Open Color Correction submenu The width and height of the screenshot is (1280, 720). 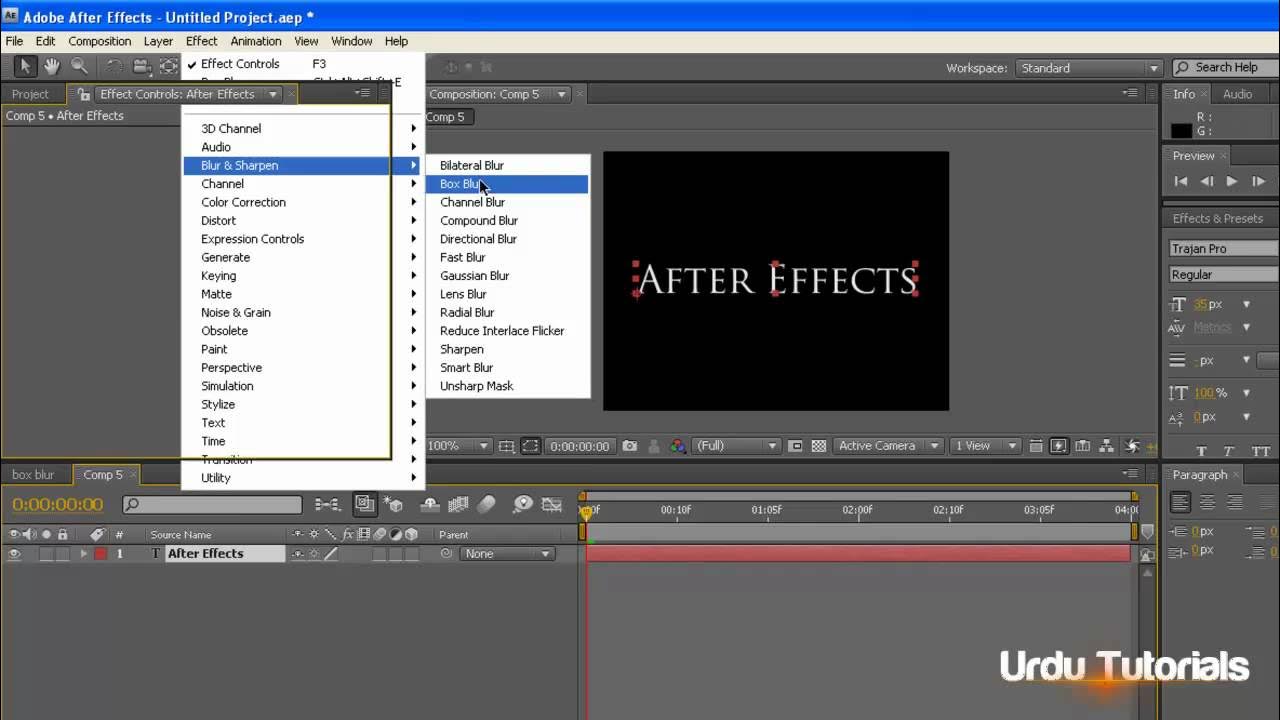point(303,202)
